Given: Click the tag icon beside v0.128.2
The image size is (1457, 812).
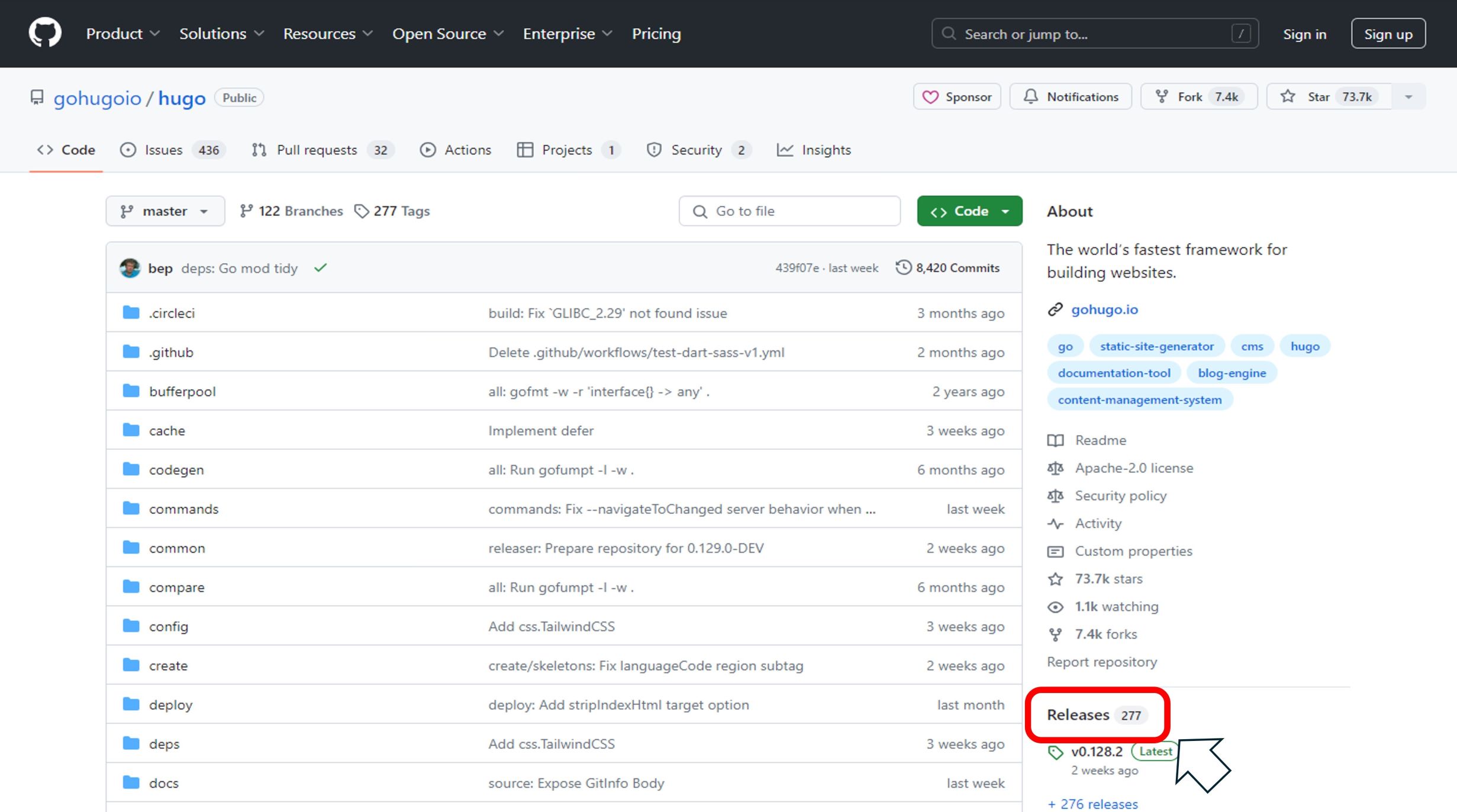Looking at the screenshot, I should coord(1055,752).
